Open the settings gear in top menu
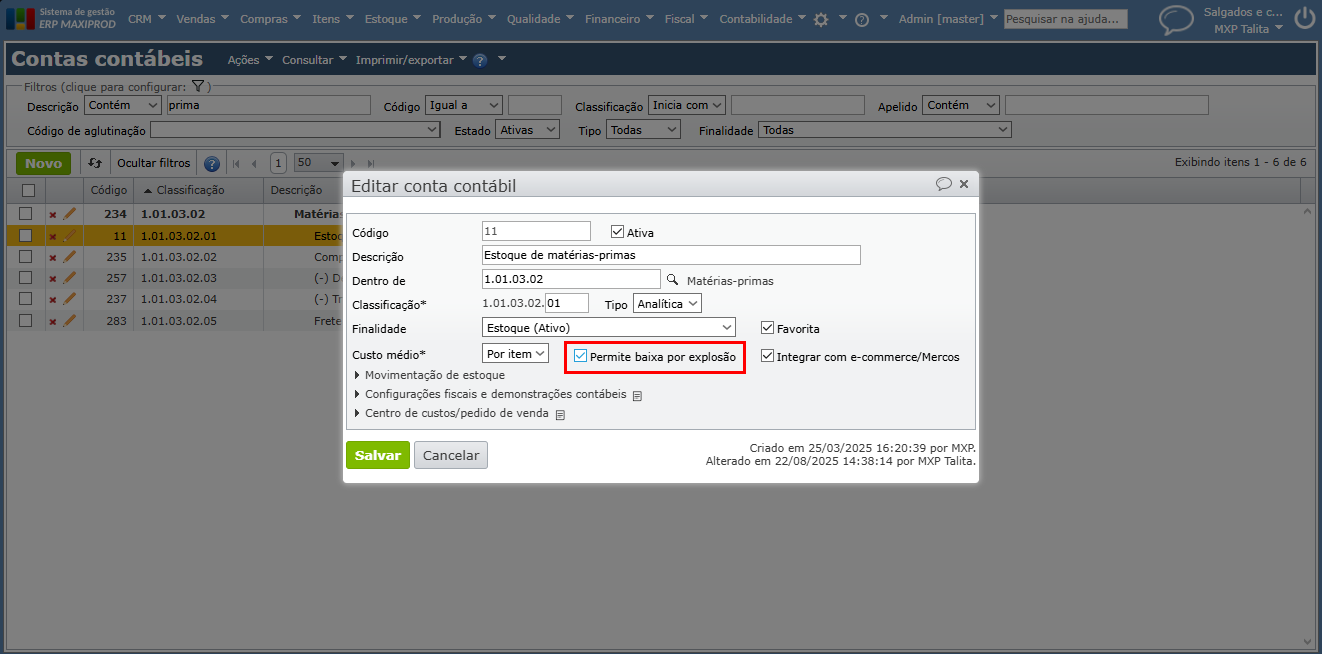Image resolution: width=1322 pixels, height=654 pixels. [821, 19]
